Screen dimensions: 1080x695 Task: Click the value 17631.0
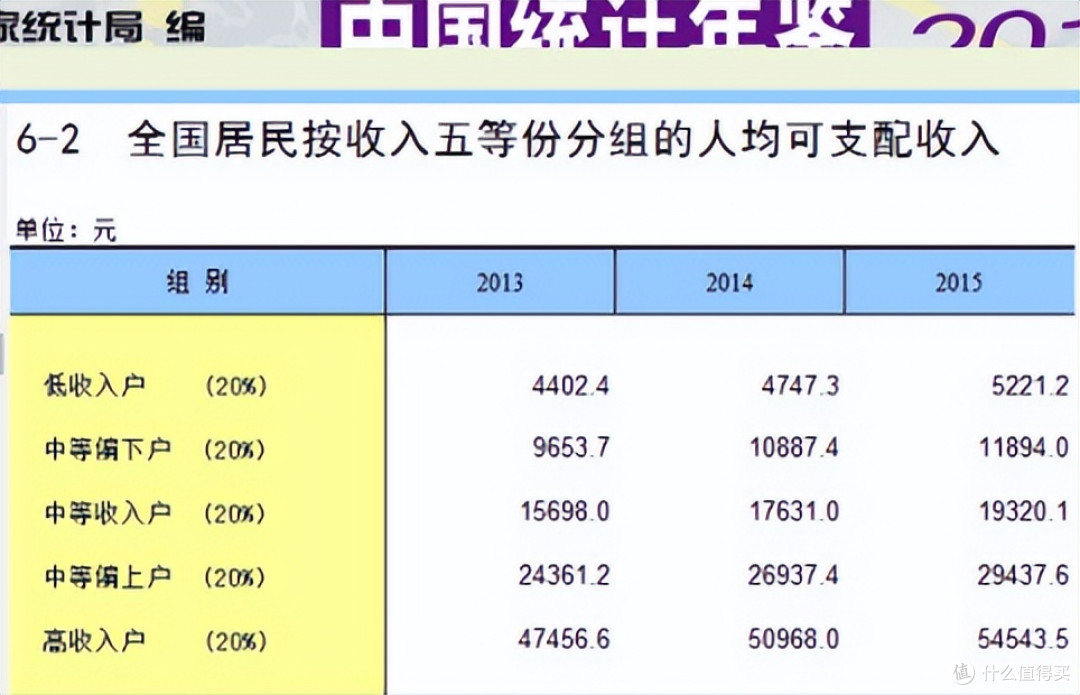pos(794,511)
